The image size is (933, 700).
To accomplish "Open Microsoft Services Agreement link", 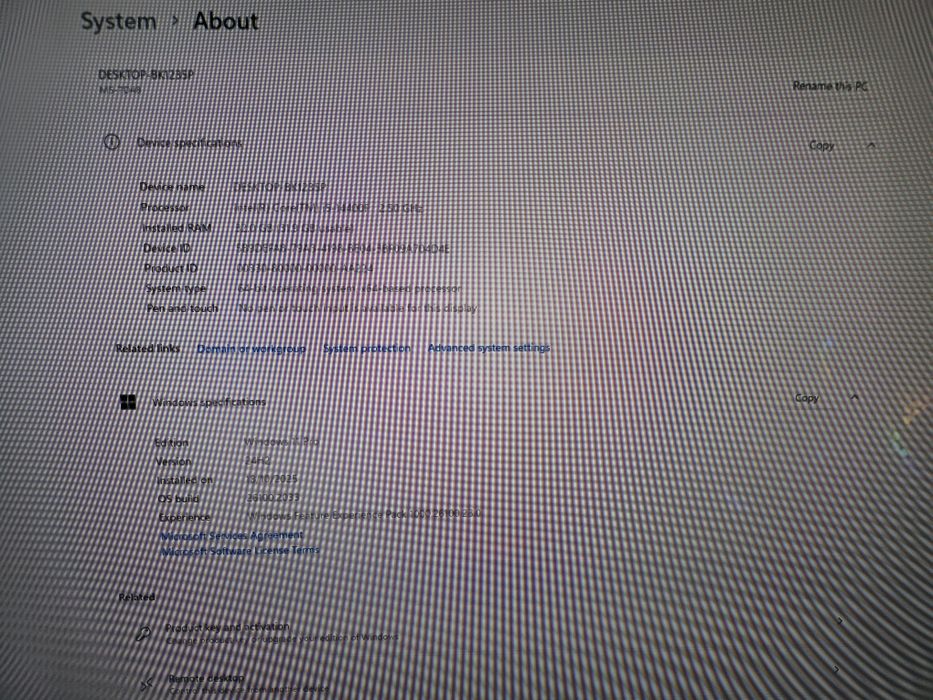I will coord(232,536).
